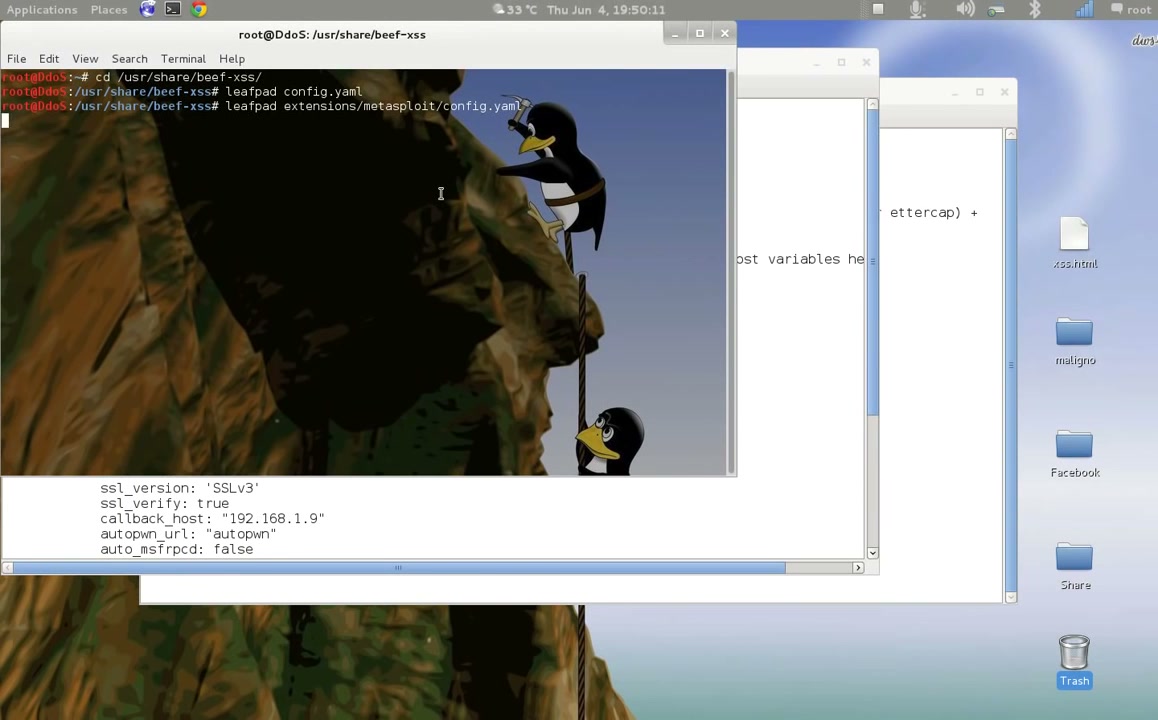Click the screen recording stop icon in panel
The image size is (1158, 720).
[878, 9]
